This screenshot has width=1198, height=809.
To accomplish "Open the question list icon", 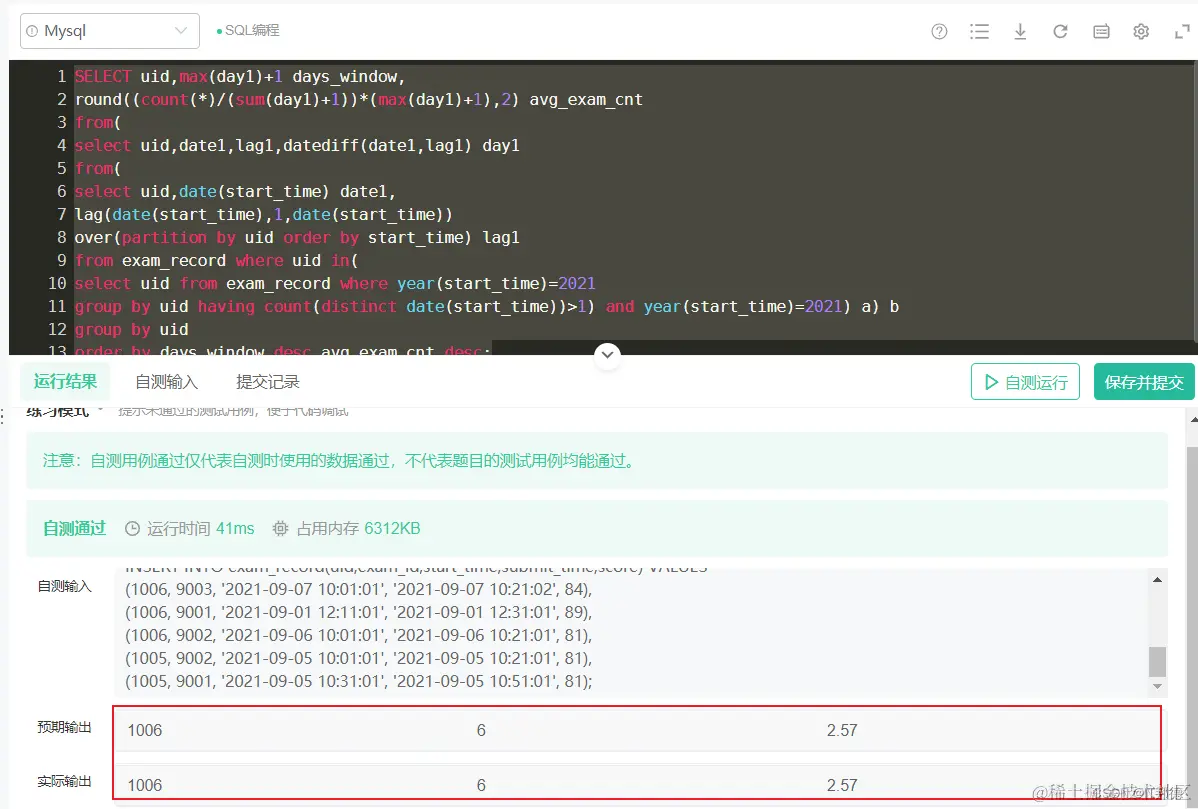I will 979,31.
